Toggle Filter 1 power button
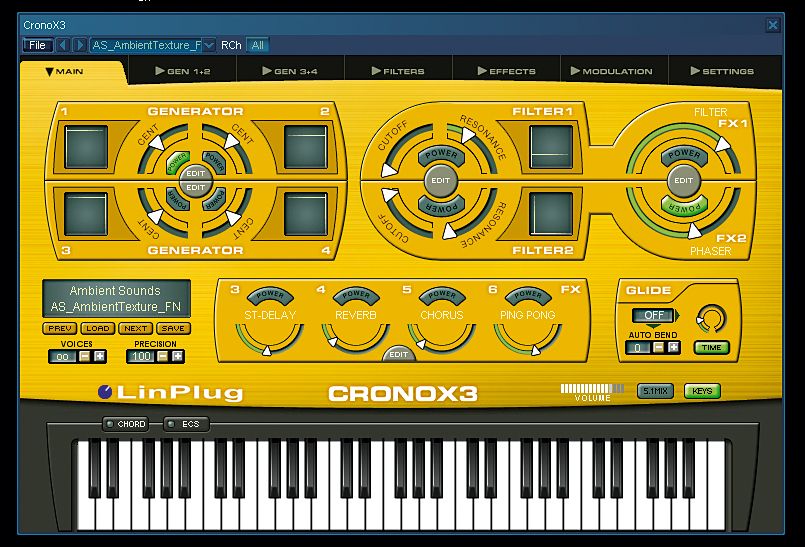Screen dimensions: 805x547 pos(441,155)
